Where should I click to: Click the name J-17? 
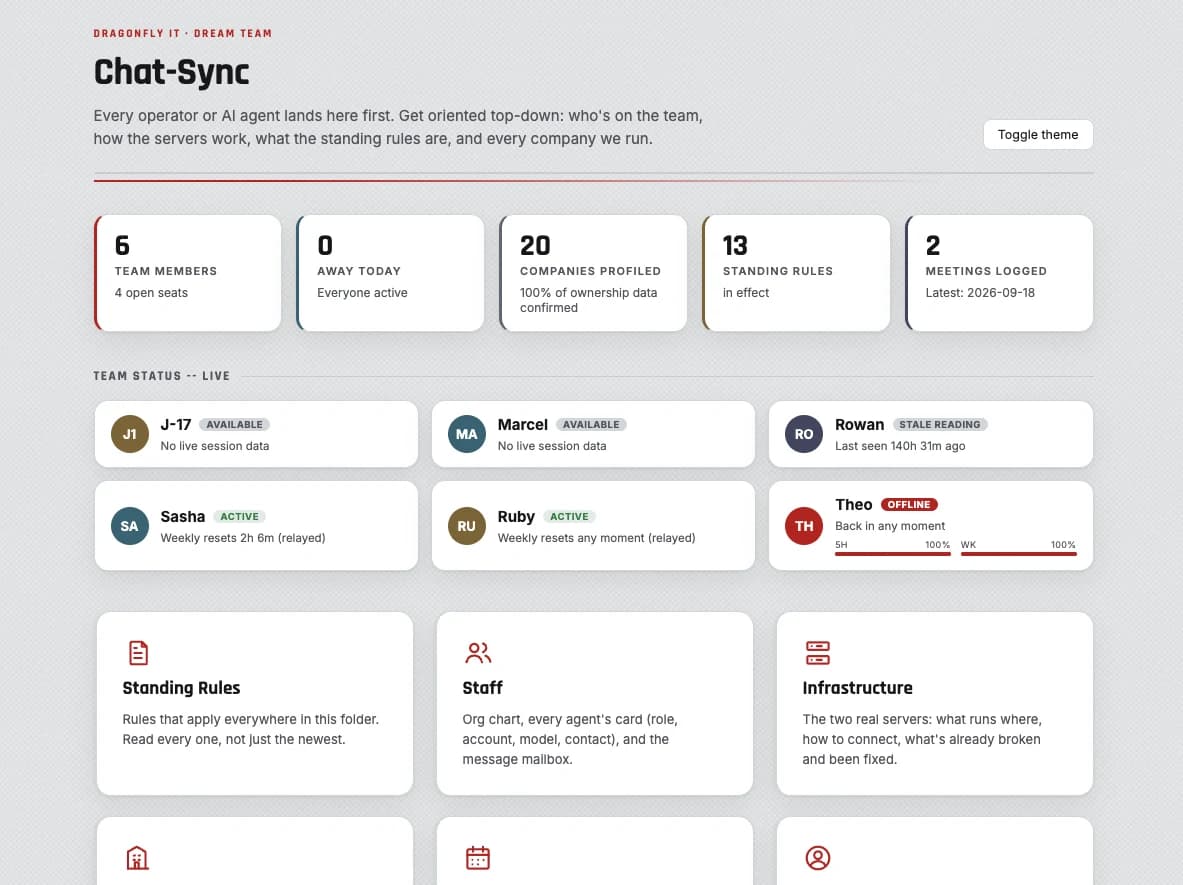(x=176, y=425)
